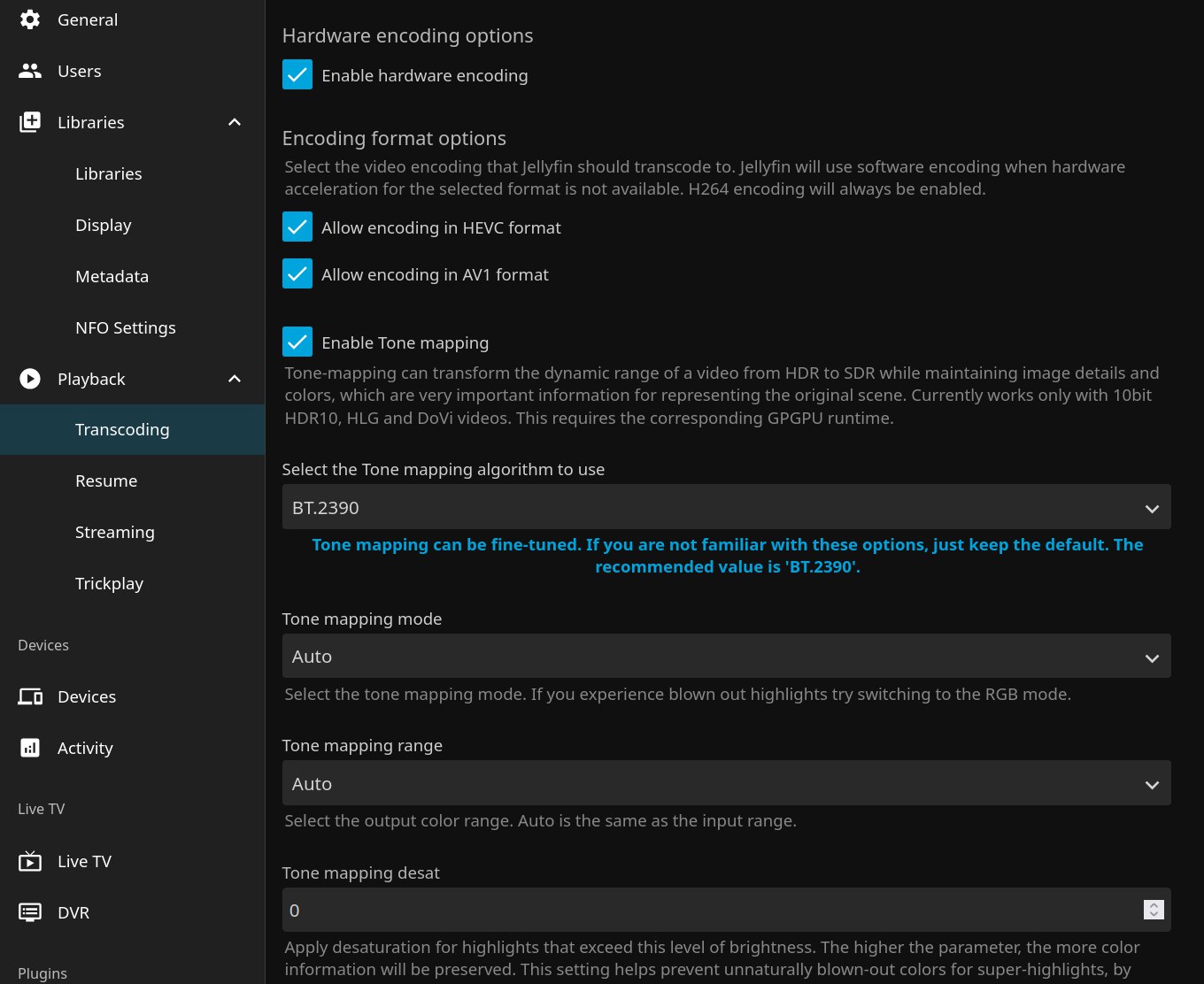This screenshot has width=1204, height=984.
Task: Open the Tone mapping algorithm dropdown
Action: click(x=726, y=508)
